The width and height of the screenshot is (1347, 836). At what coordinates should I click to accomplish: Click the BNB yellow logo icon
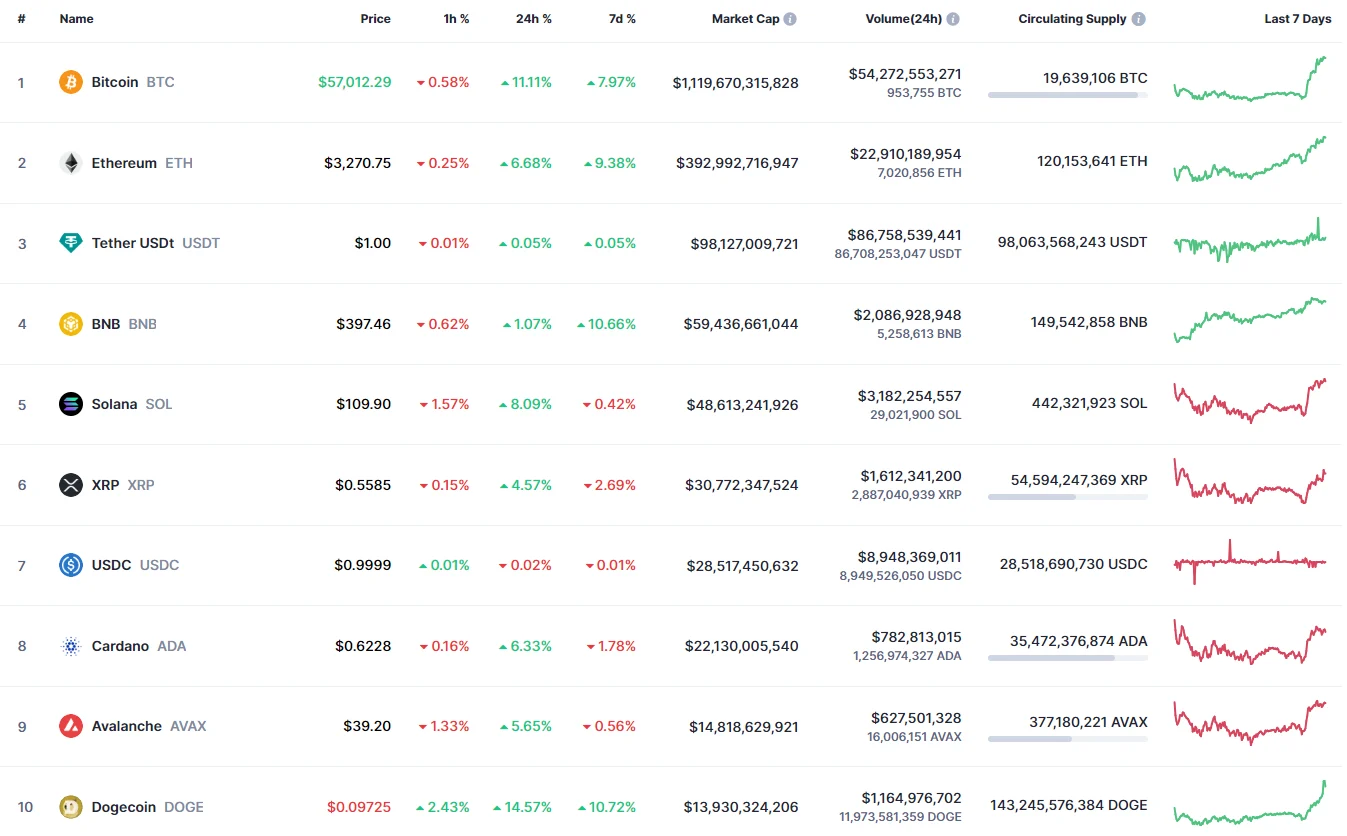click(71, 324)
